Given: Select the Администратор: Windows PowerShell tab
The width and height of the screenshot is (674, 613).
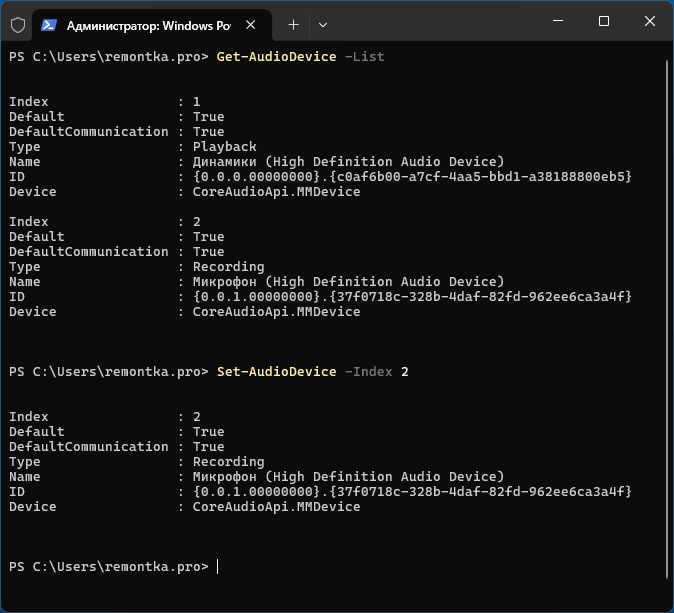Looking at the screenshot, I should click(x=152, y=25).
